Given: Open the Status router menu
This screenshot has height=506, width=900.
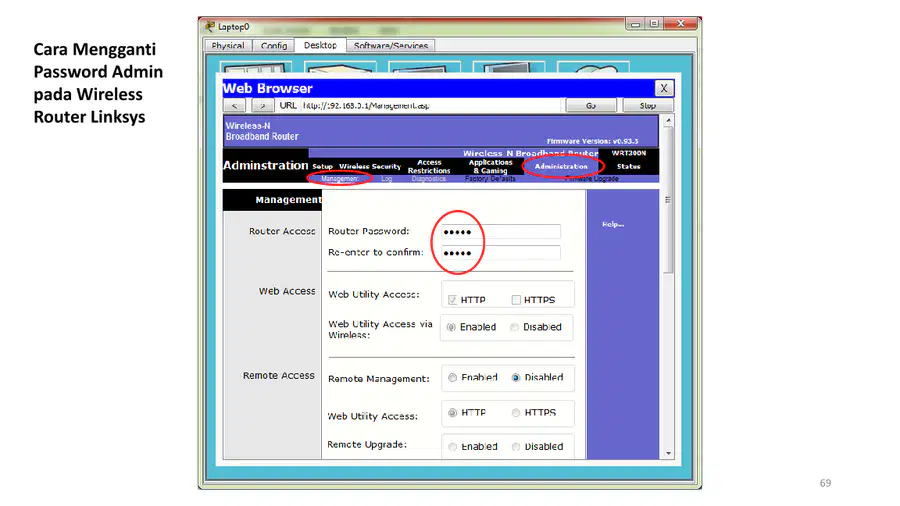Looking at the screenshot, I should pos(629,166).
